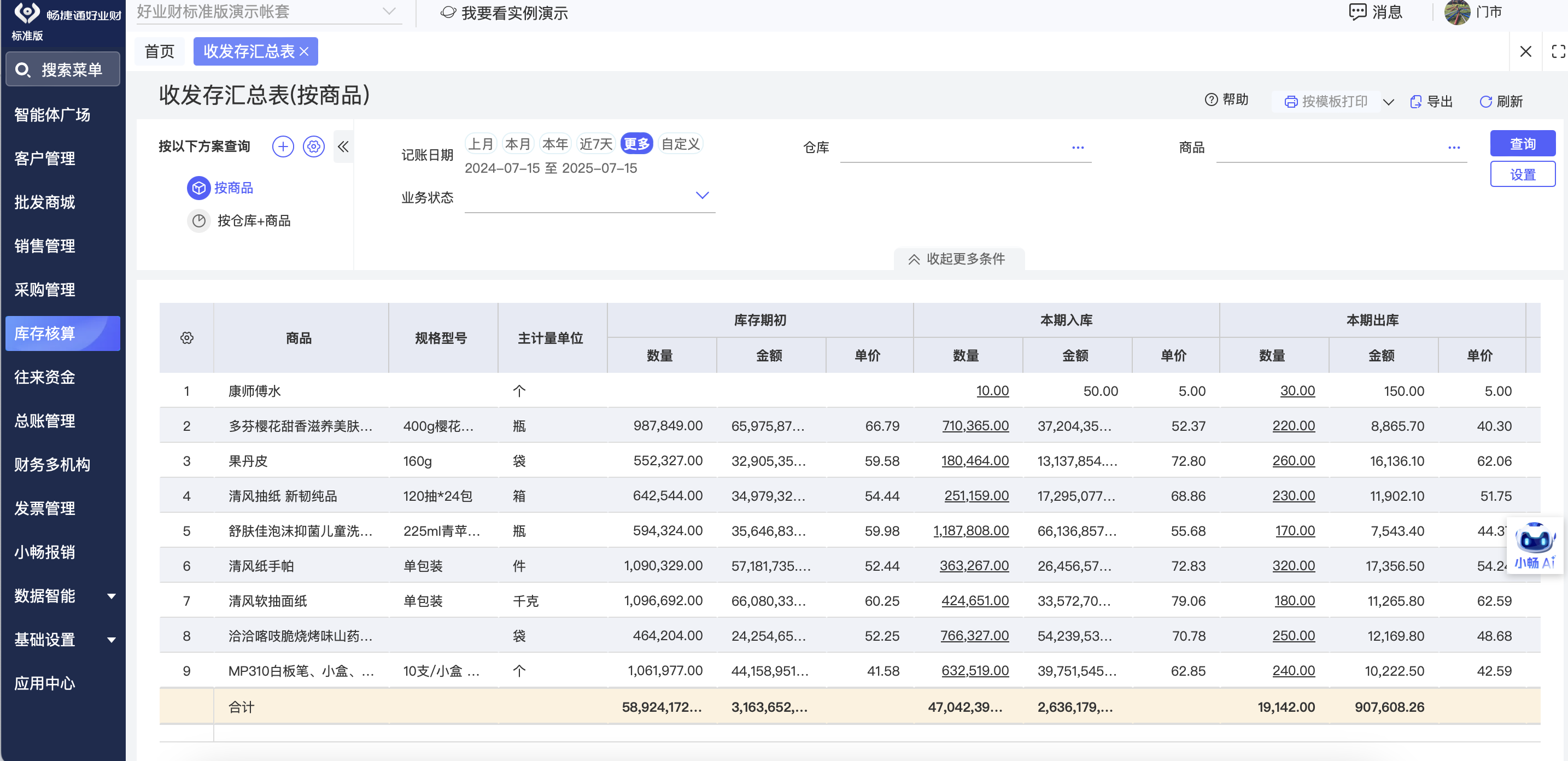This screenshot has height=761, width=1568.
Task: Open 采购管理 in the sidebar
Action: click(45, 290)
